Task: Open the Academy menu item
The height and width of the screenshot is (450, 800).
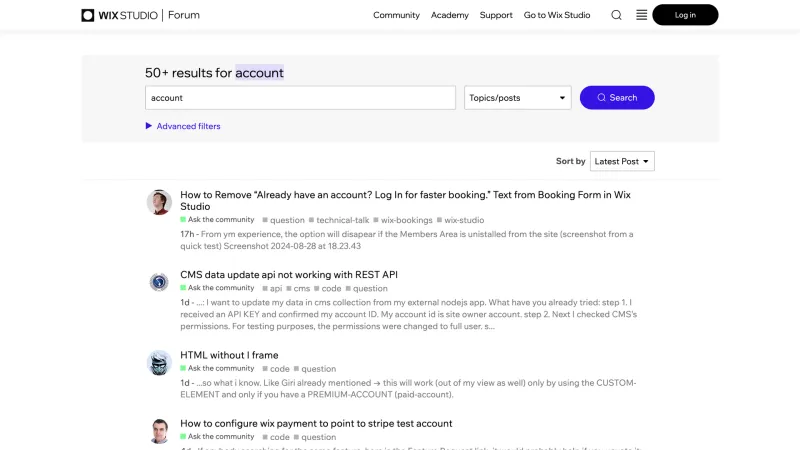Action: [x=449, y=15]
